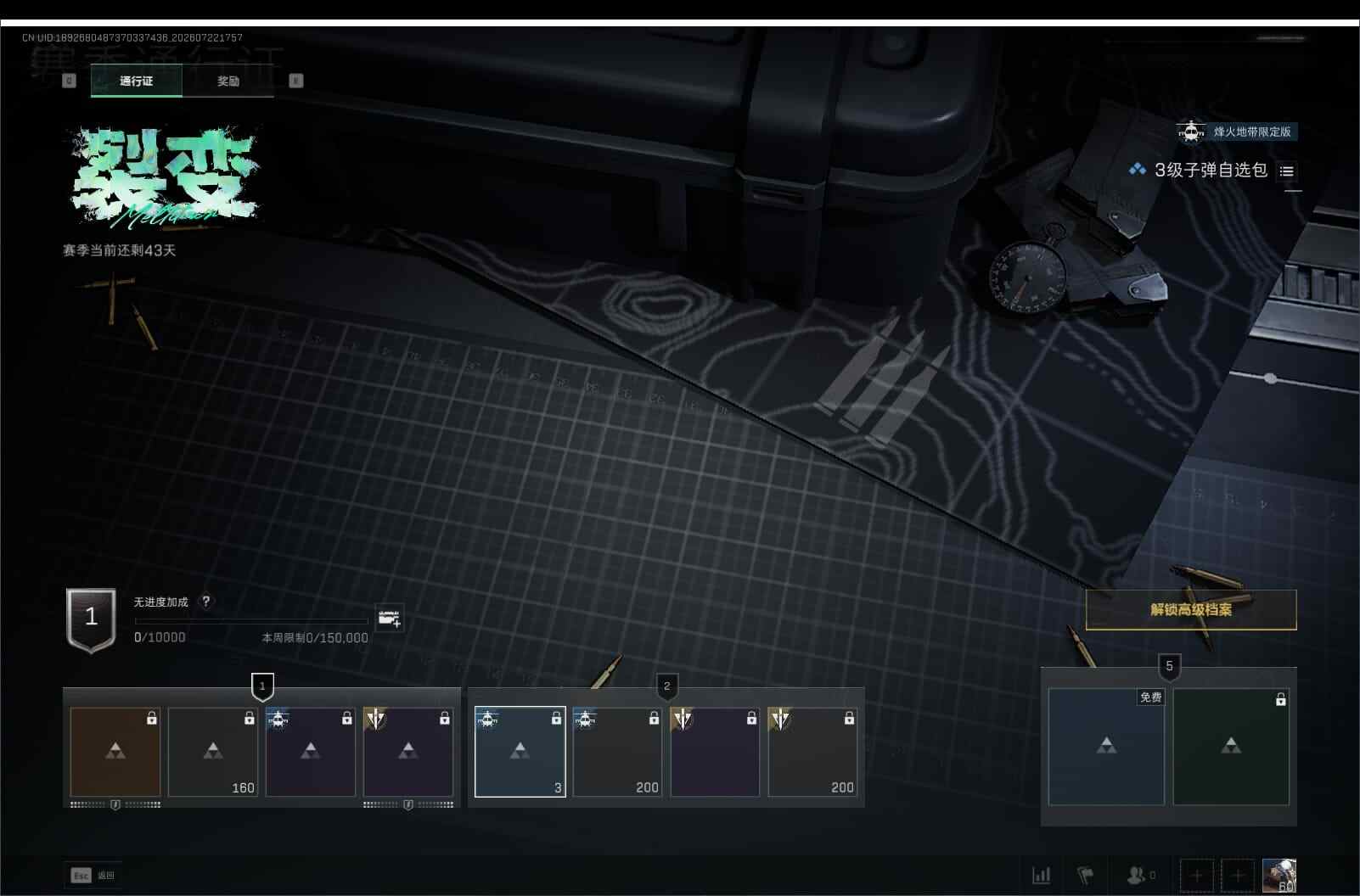Click the empty squad slot beside the avatar

click(1237, 875)
